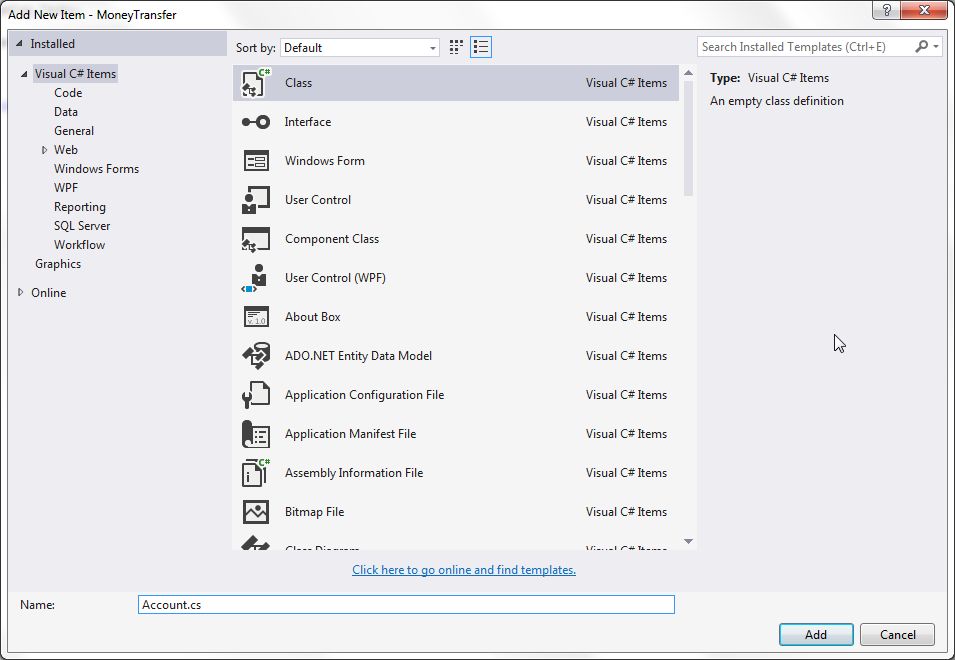Select the Graphics category
This screenshot has width=955, height=660.
58,264
